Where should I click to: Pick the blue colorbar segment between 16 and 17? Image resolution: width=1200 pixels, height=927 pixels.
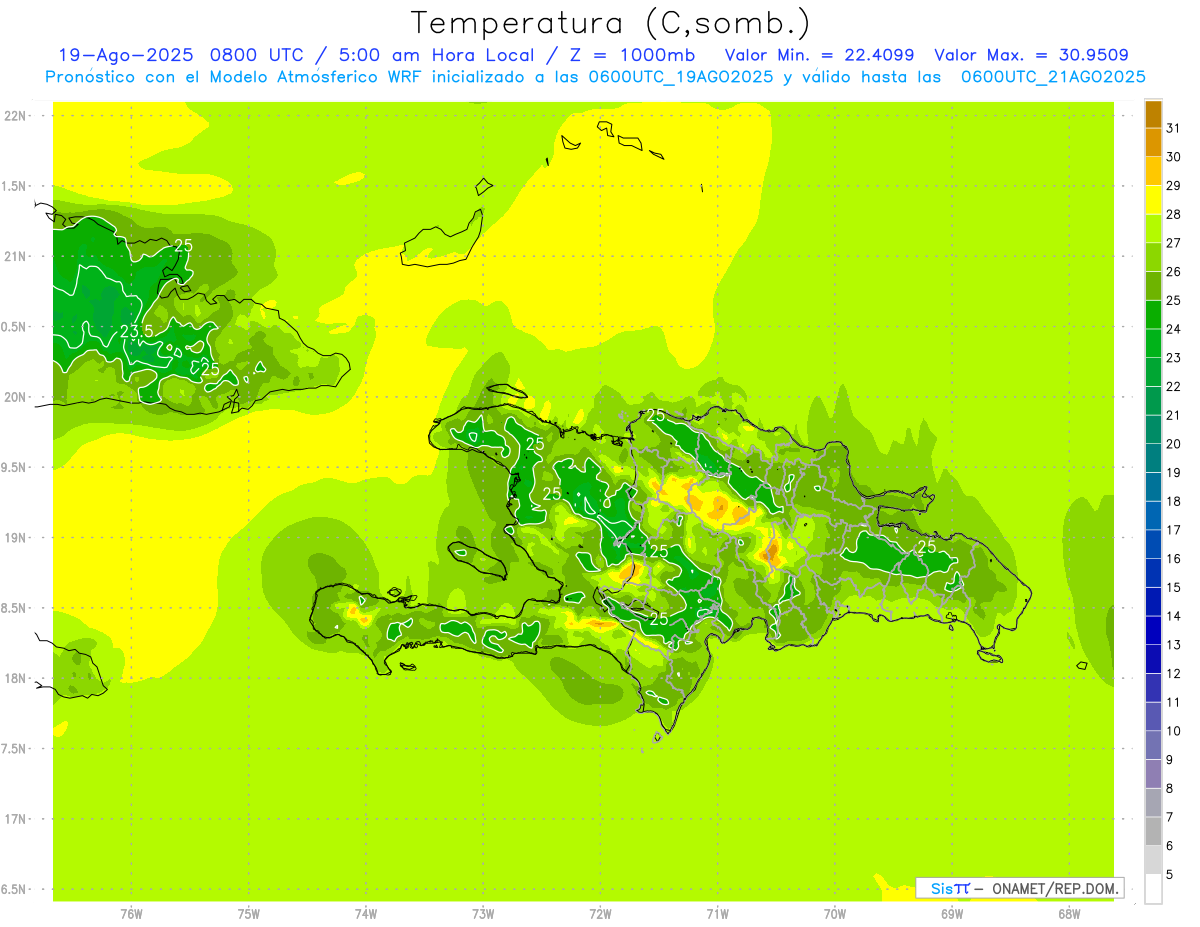point(1153,544)
